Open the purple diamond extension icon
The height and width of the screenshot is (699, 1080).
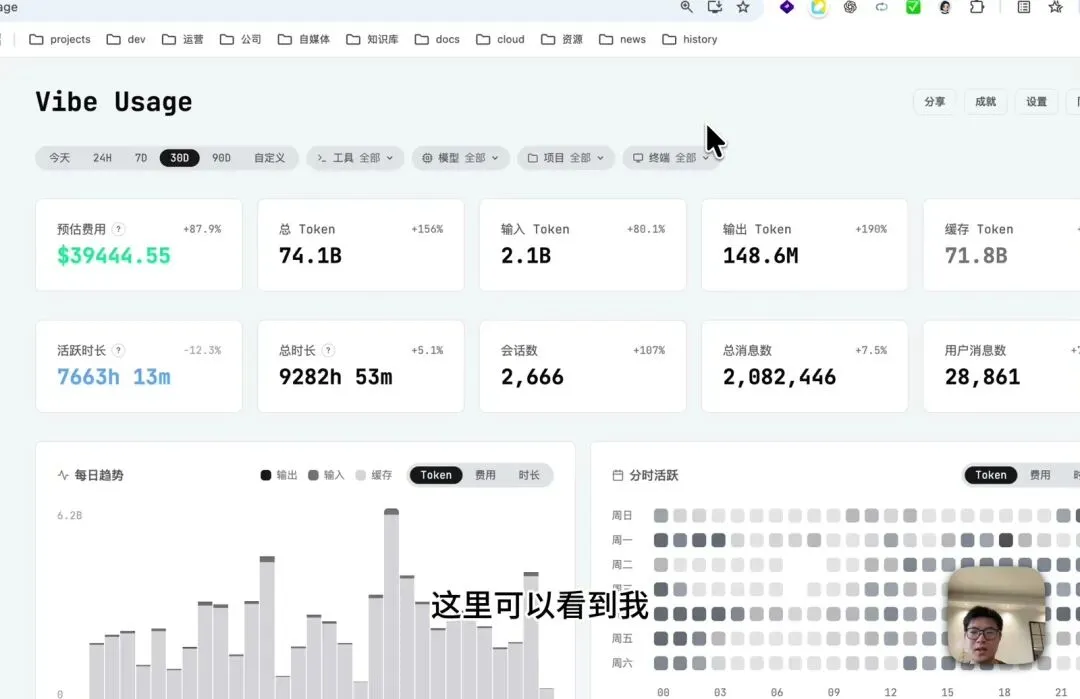pyautogui.click(x=787, y=7)
